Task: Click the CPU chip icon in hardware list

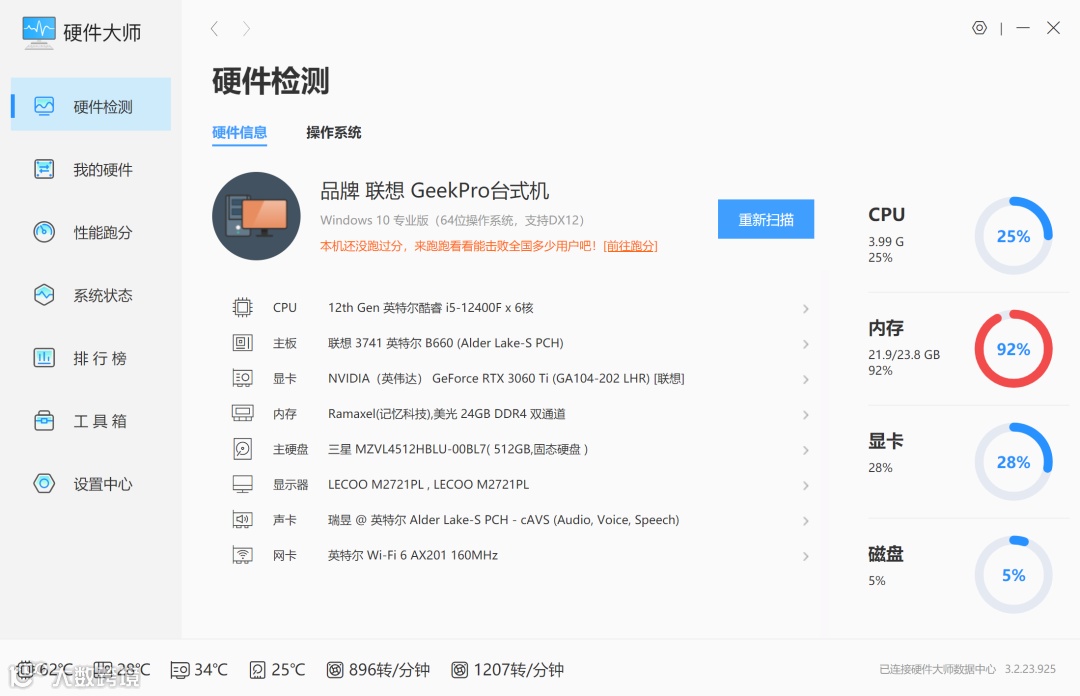Action: pos(242,307)
